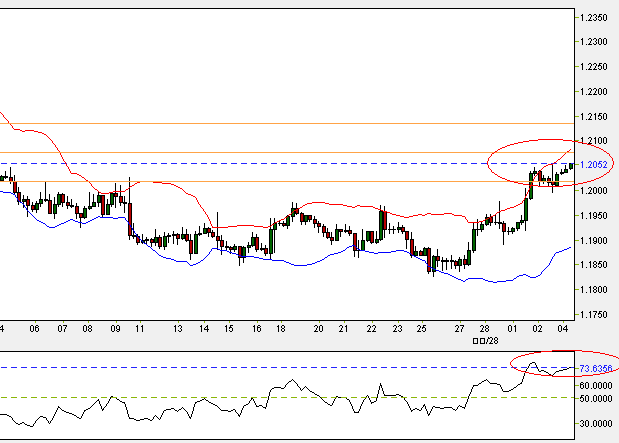Select the 1.2150 price axis label

pyautogui.click(x=594, y=116)
